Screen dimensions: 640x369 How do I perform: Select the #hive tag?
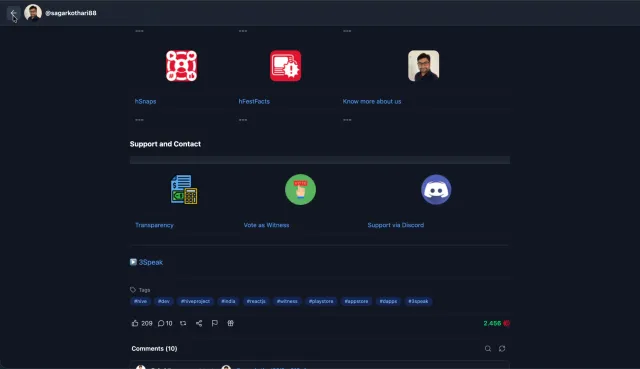pos(140,301)
